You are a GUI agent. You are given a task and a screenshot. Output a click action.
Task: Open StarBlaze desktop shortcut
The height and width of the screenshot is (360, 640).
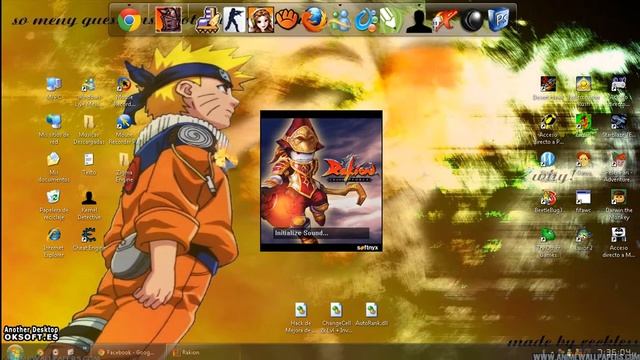(x=618, y=126)
